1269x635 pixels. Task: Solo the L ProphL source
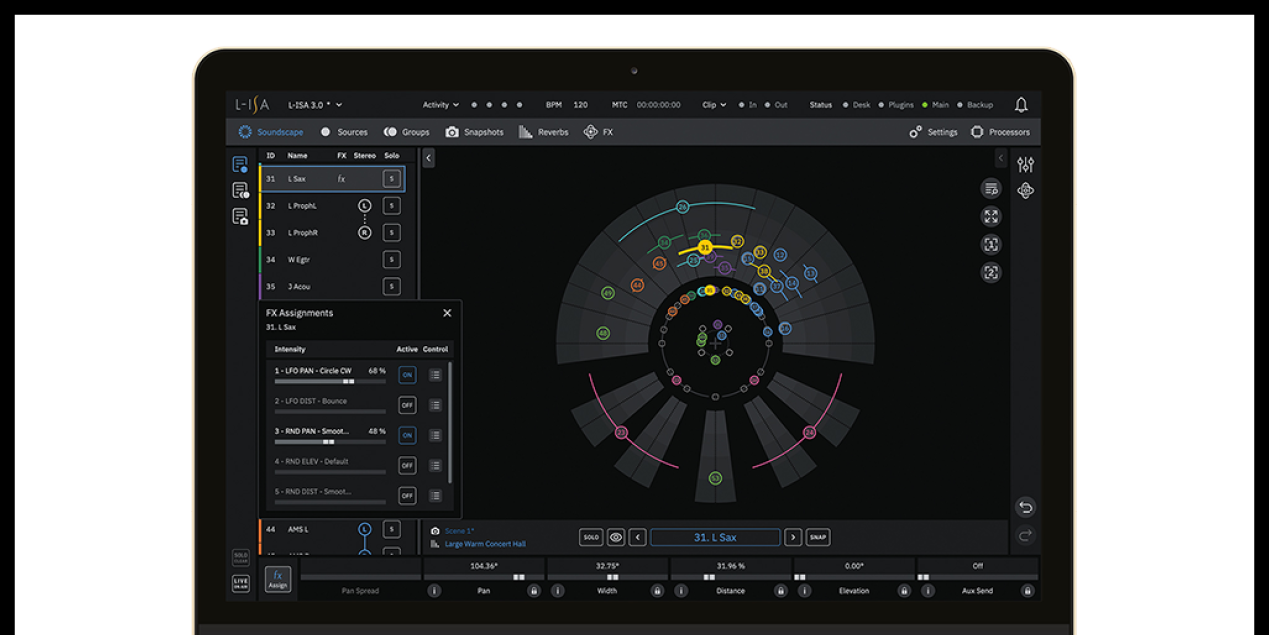[x=392, y=206]
